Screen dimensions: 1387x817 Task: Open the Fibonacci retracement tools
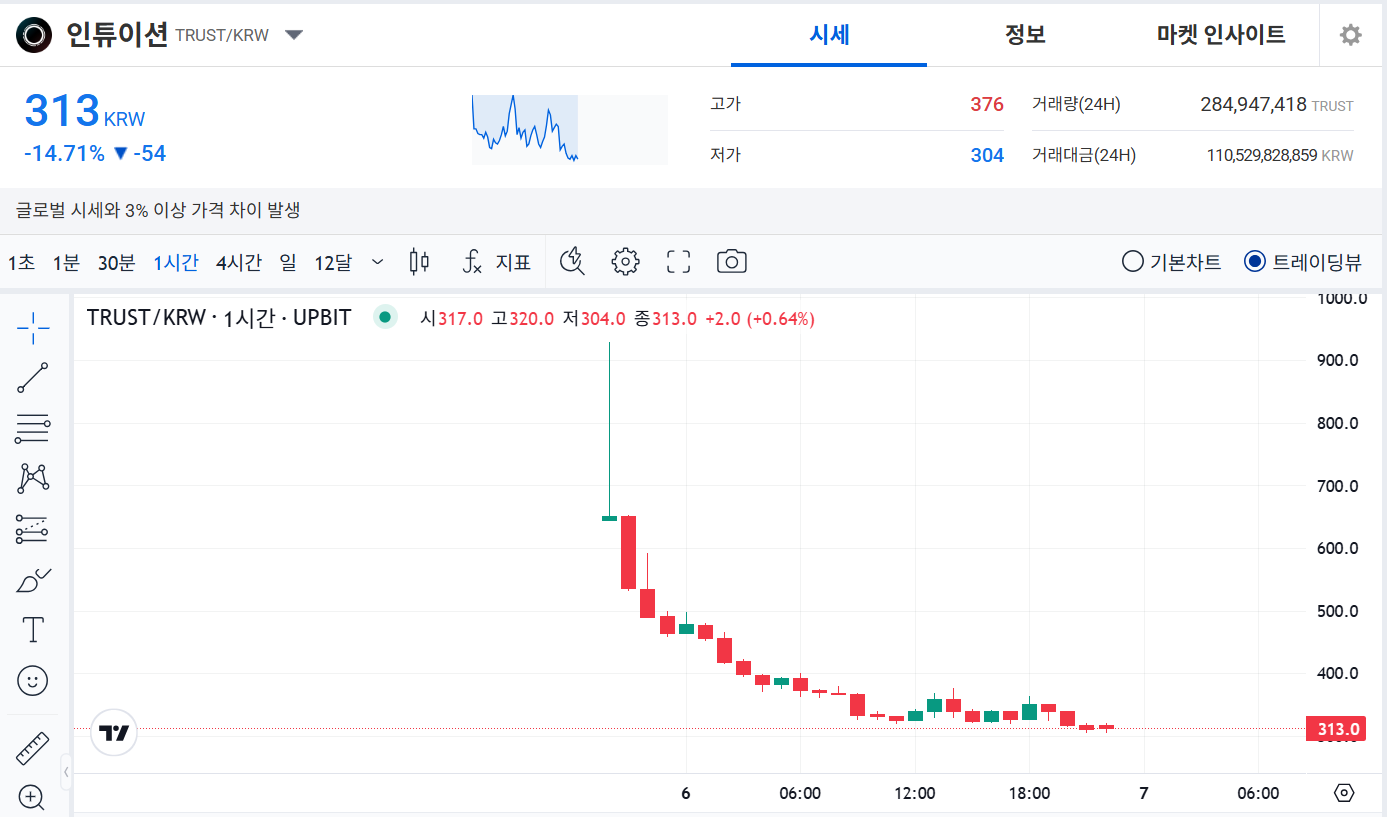(x=32, y=428)
